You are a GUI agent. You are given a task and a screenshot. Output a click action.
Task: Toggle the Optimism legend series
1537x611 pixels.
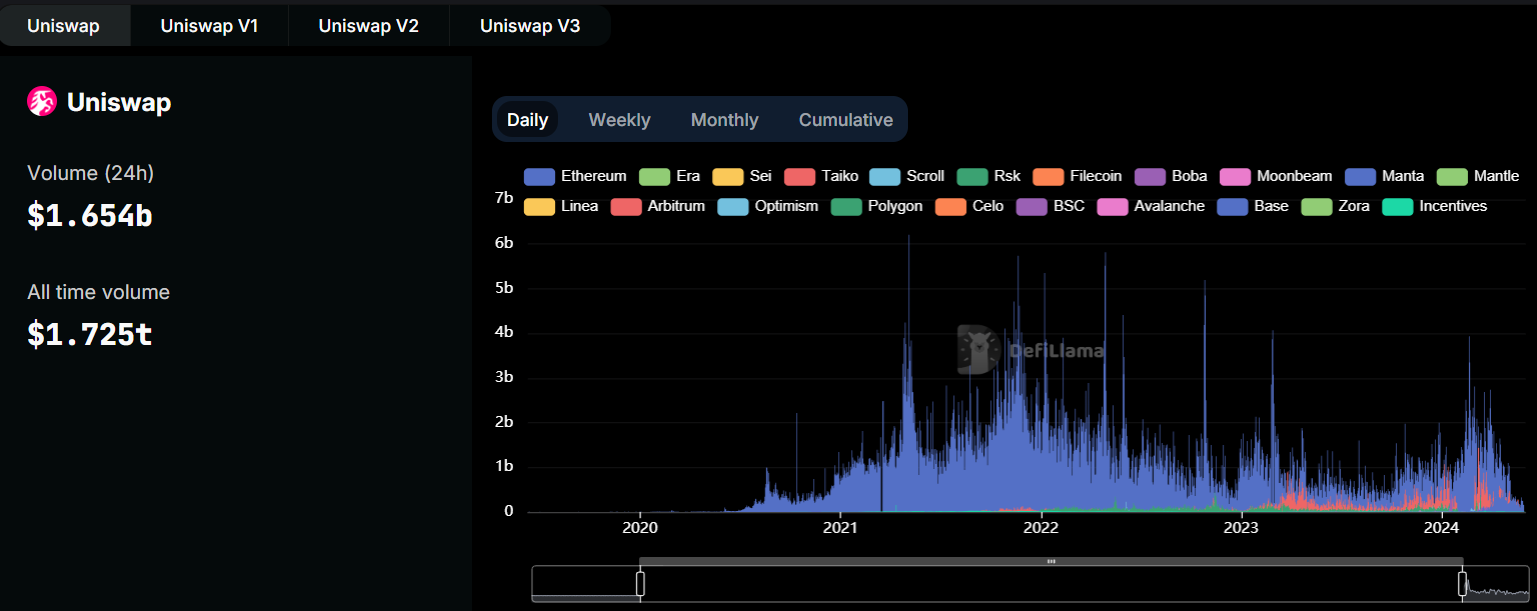coord(767,206)
